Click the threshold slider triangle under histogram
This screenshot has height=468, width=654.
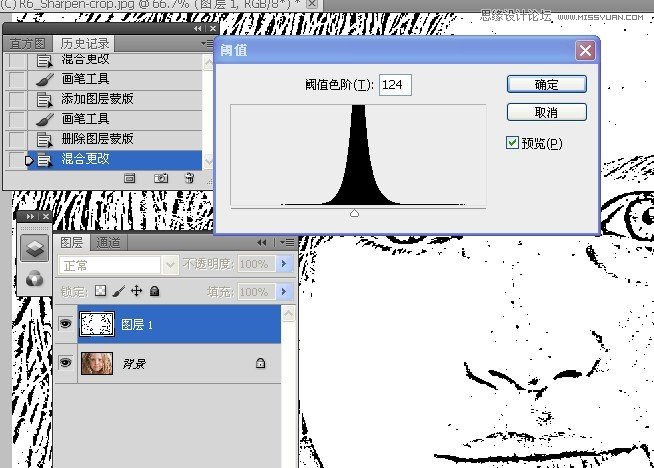[x=354, y=213]
